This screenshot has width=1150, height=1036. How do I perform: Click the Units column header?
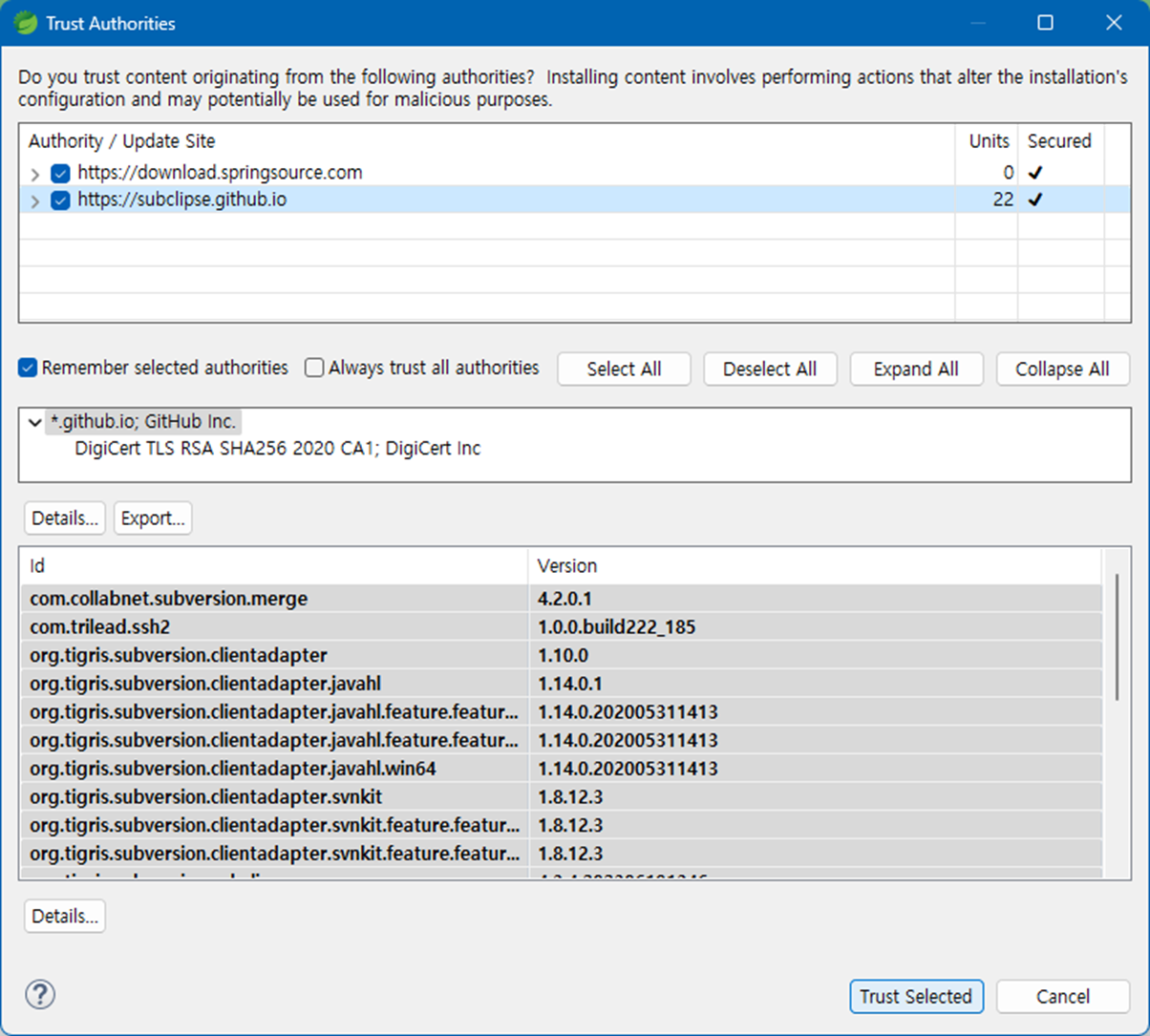point(987,141)
